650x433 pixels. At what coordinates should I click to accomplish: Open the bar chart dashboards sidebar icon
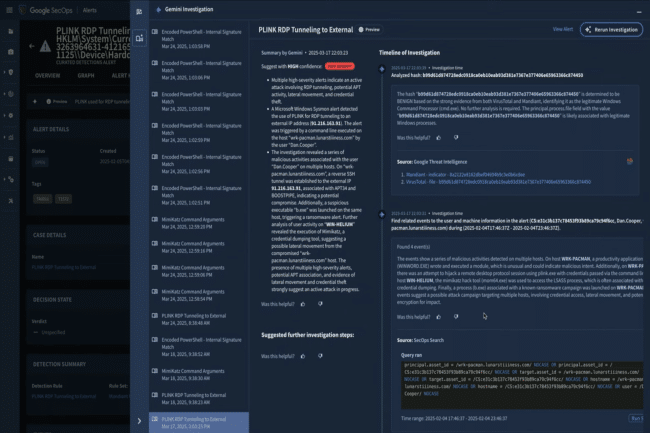[x=11, y=137]
